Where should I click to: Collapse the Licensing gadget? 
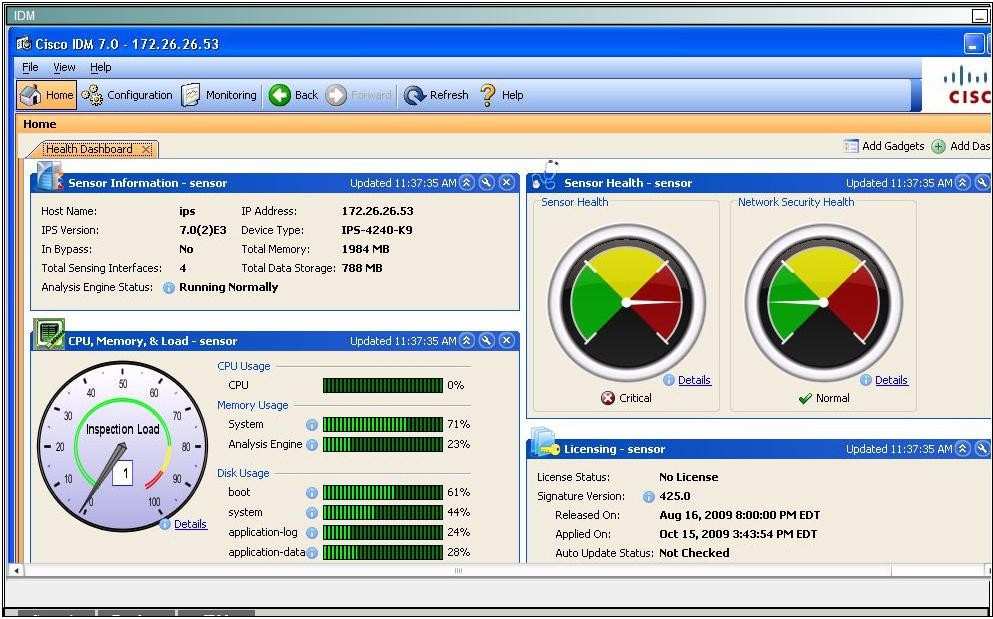963,449
